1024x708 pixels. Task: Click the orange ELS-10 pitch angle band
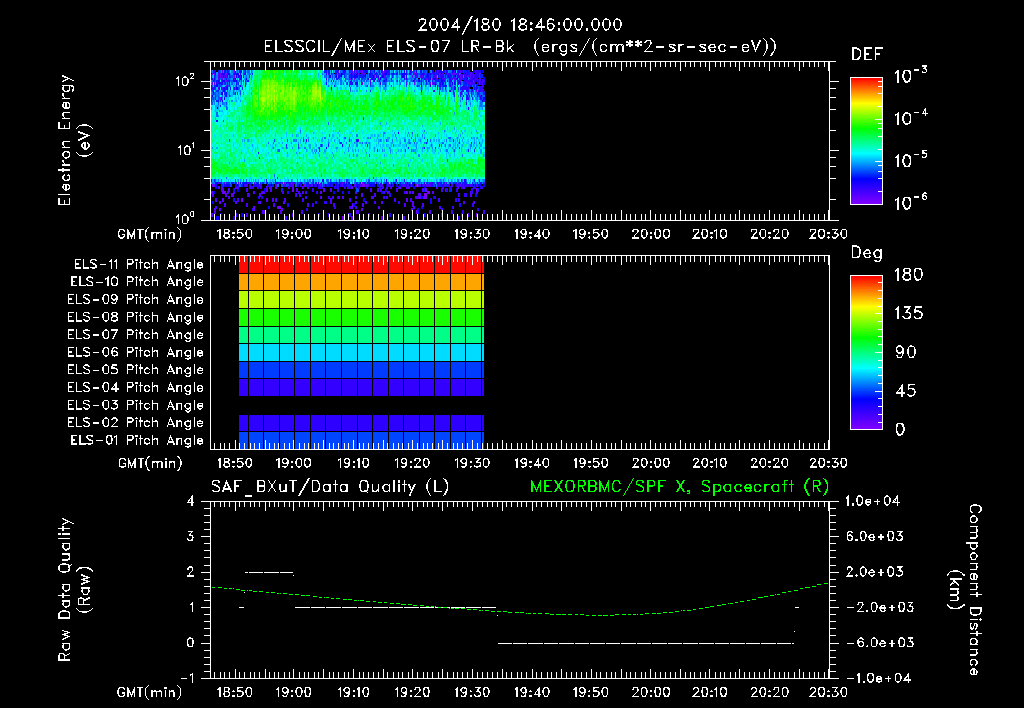pos(361,282)
